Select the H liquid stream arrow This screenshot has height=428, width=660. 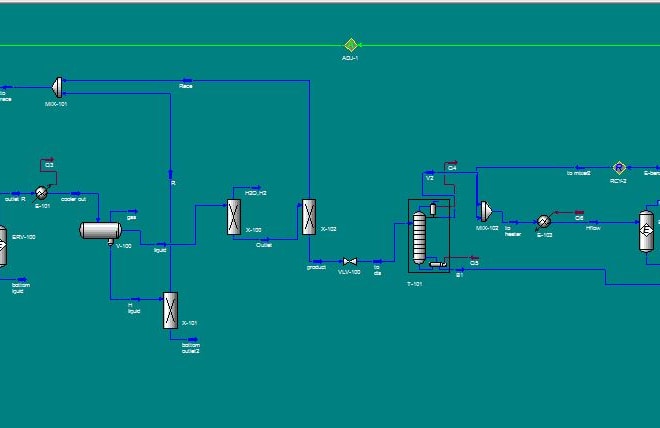tap(136, 299)
